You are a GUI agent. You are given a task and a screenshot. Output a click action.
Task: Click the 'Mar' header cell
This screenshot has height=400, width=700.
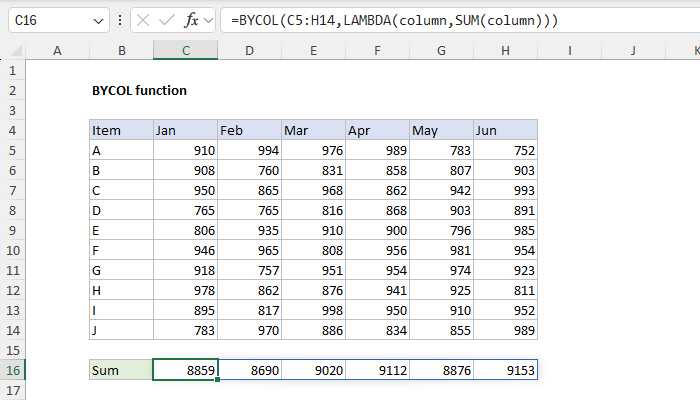(313, 130)
